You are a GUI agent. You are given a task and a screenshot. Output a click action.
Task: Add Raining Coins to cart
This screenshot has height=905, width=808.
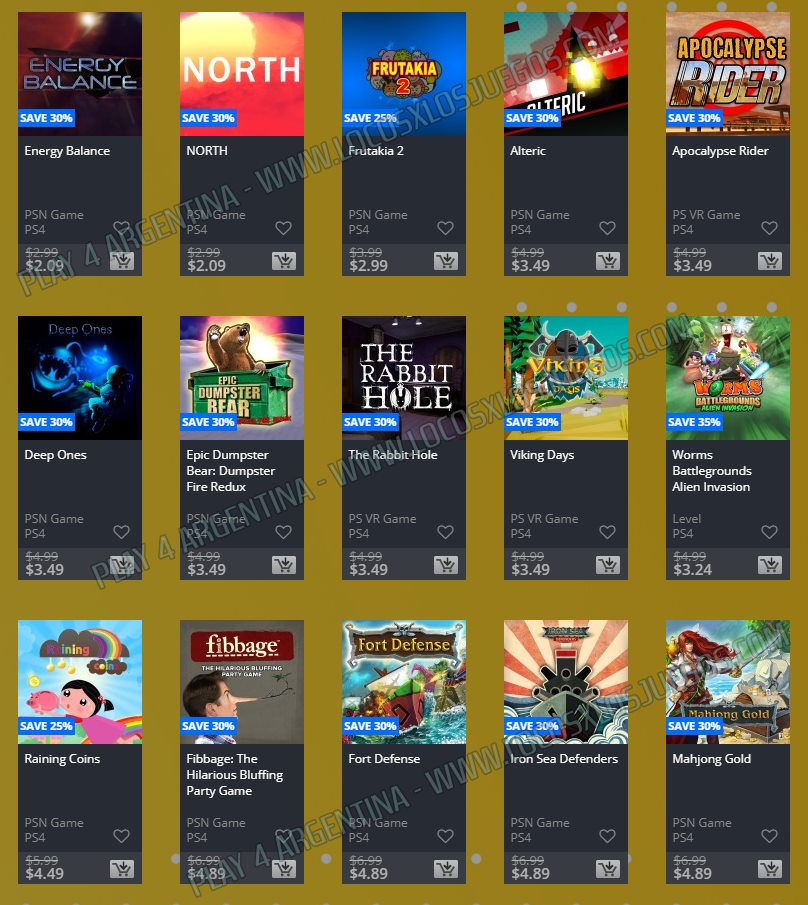(x=122, y=869)
